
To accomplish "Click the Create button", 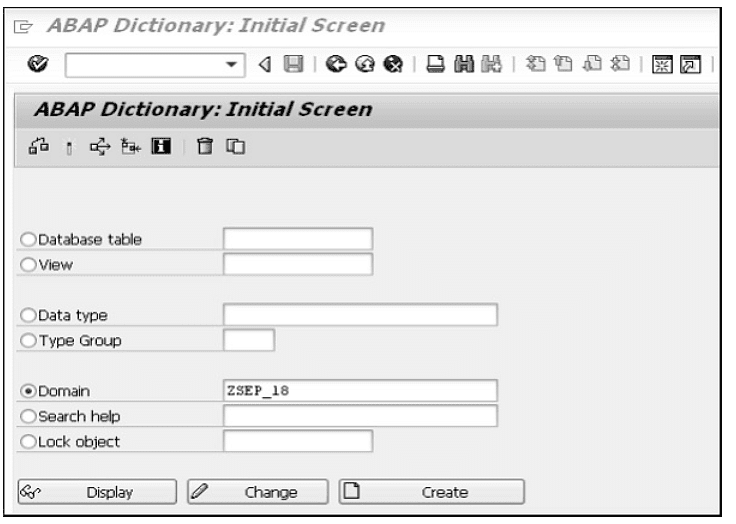I will 431,492.
